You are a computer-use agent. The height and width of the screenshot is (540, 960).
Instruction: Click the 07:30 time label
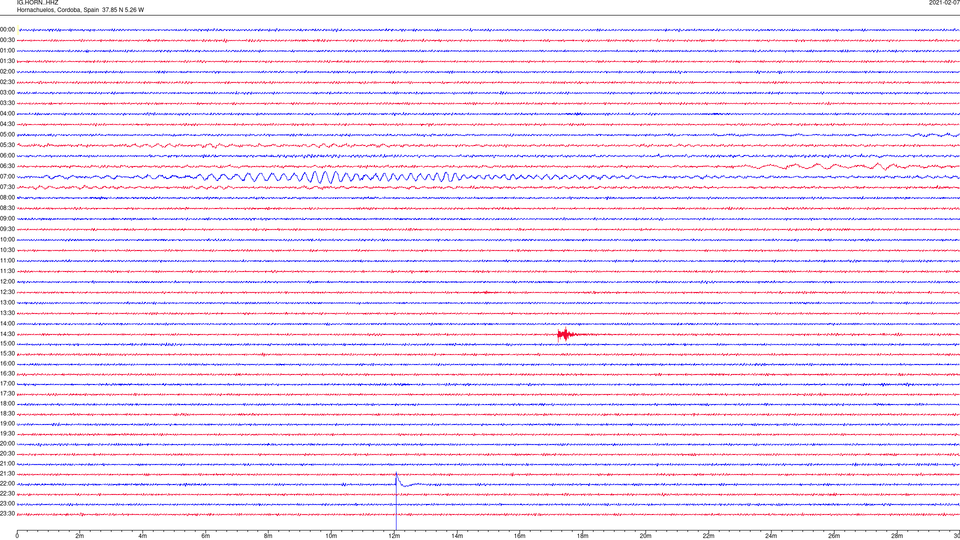tap(7, 187)
